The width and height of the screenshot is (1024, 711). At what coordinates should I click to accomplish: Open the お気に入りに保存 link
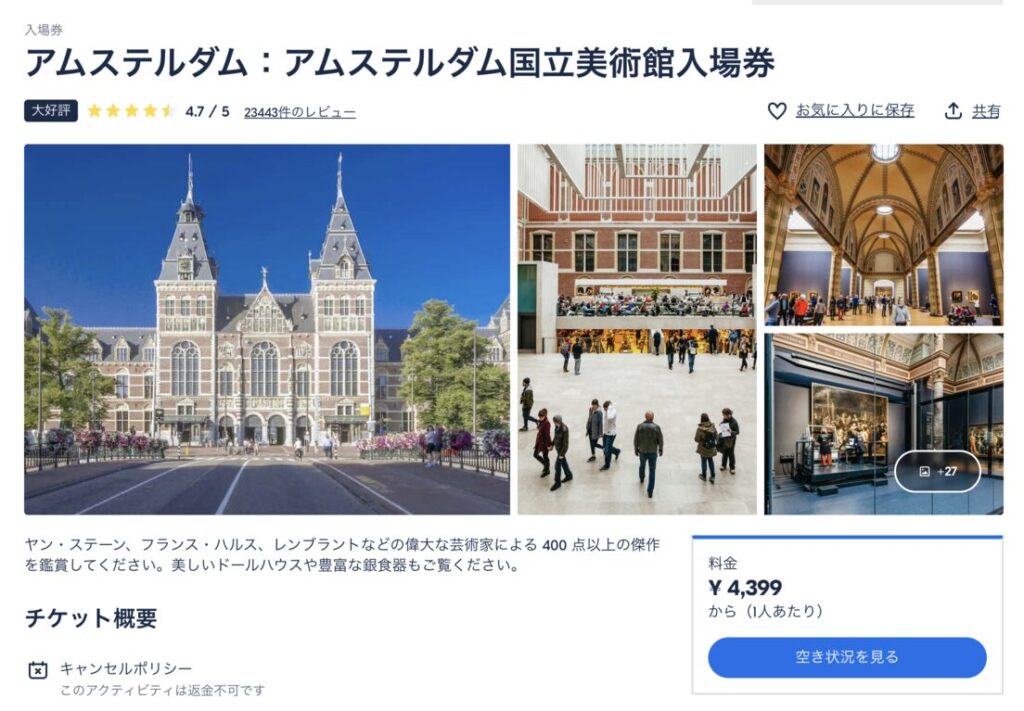click(x=854, y=111)
